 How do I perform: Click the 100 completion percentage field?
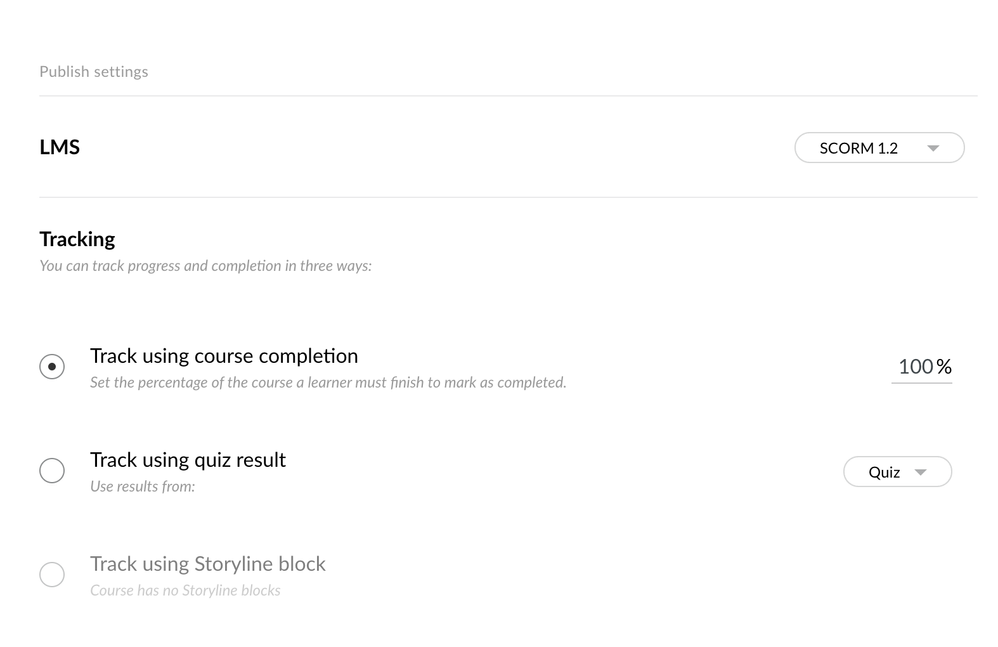[x=915, y=367]
